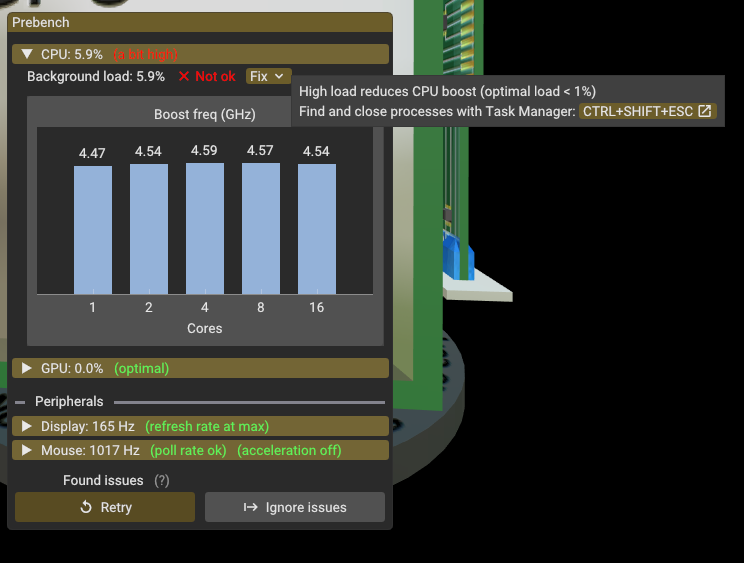Screen dimensions: 744x563
Task: Click the green 'optimal' GPU label
Action: [x=141, y=369]
